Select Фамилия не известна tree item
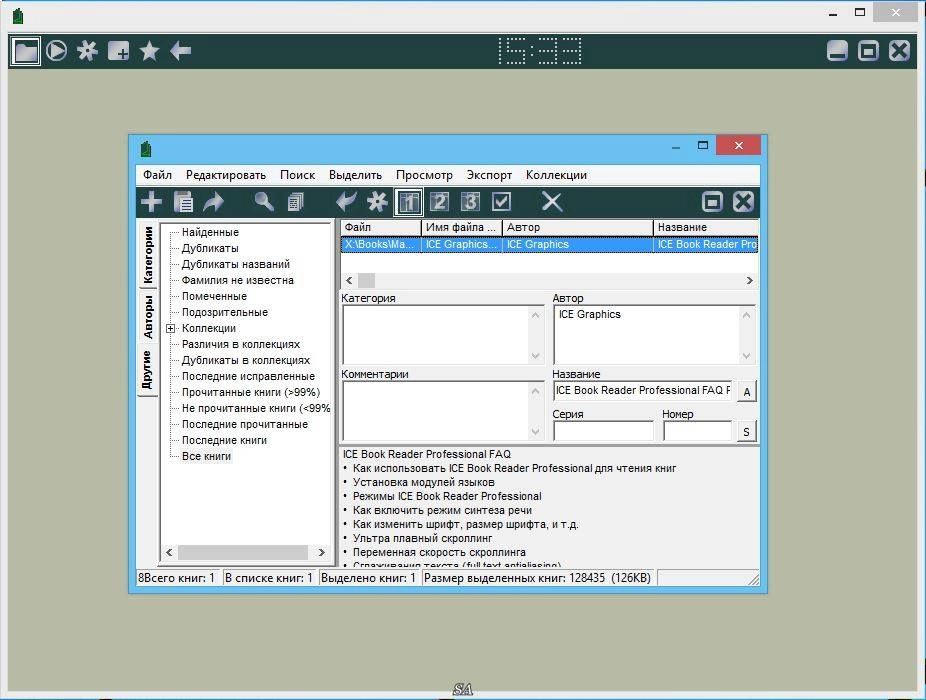 point(237,280)
